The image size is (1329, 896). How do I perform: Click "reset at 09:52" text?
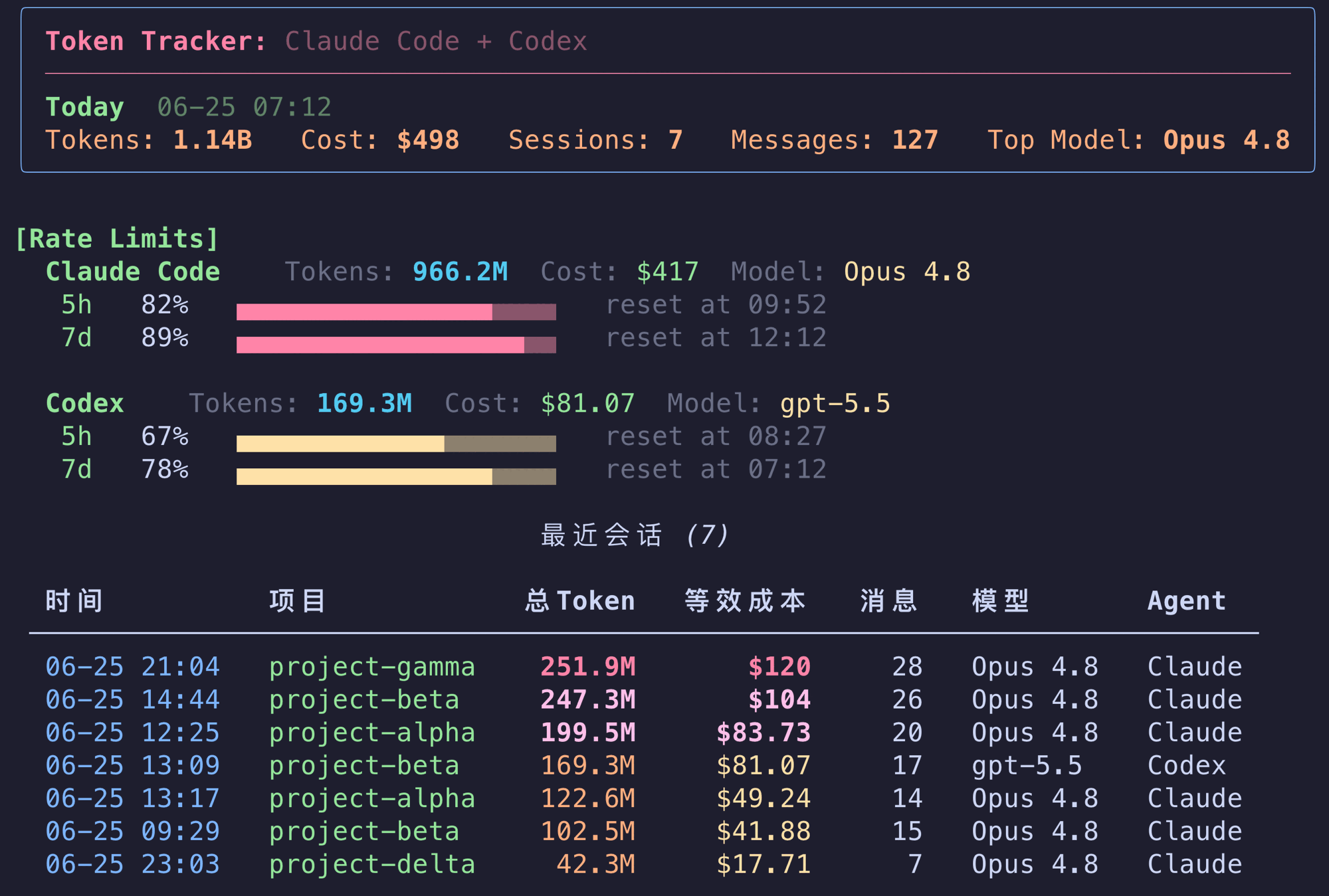click(x=716, y=305)
